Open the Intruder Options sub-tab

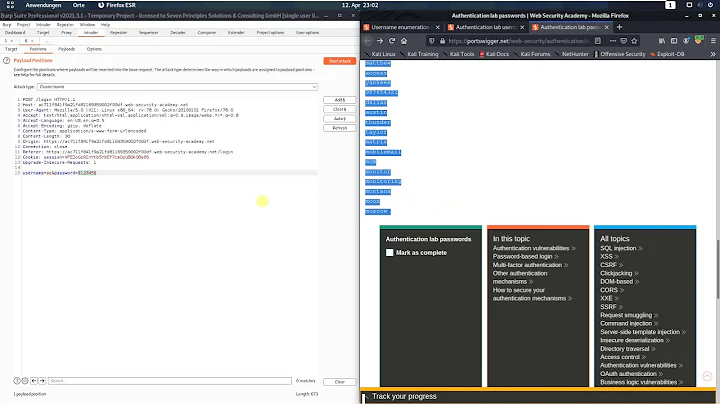click(x=94, y=49)
